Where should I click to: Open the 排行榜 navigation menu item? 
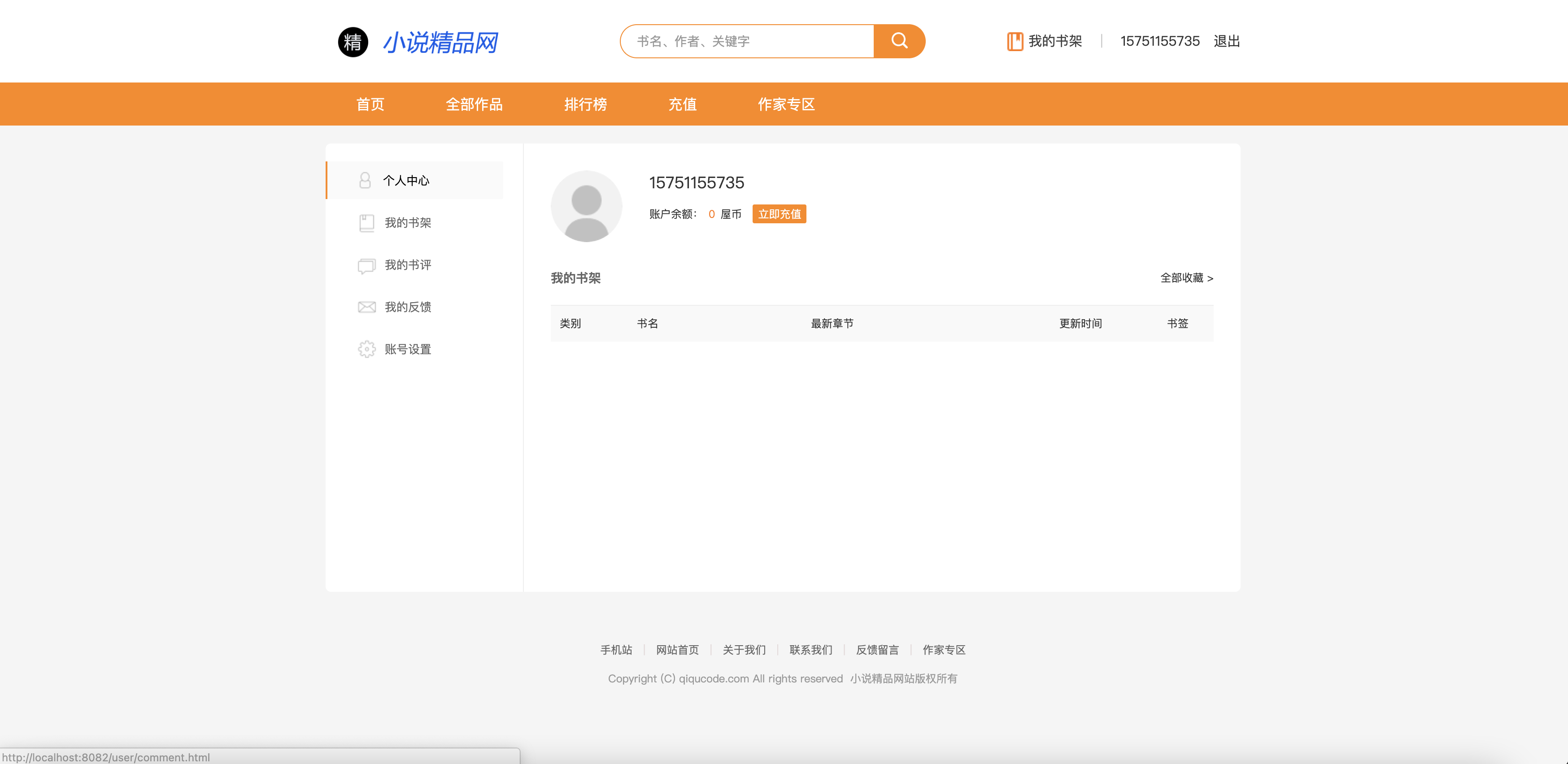click(x=585, y=104)
